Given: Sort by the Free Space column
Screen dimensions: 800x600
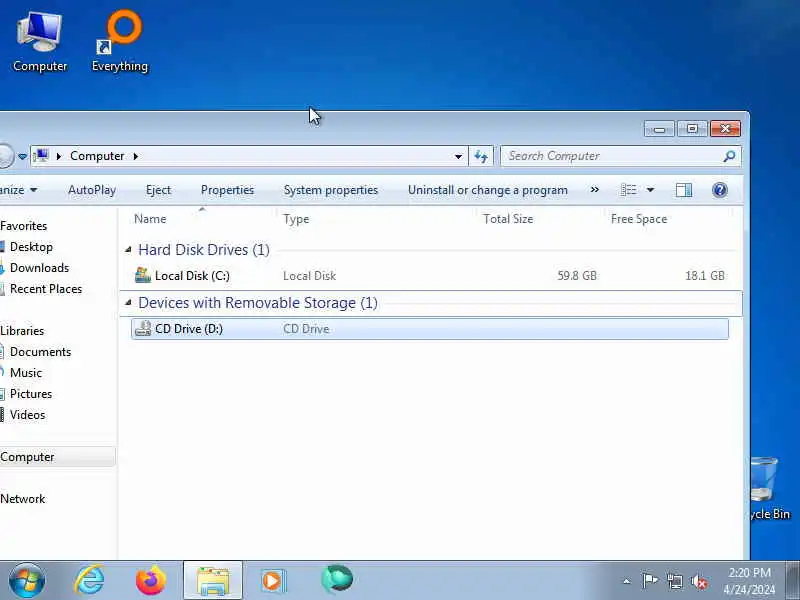Looking at the screenshot, I should pyautogui.click(x=639, y=219).
